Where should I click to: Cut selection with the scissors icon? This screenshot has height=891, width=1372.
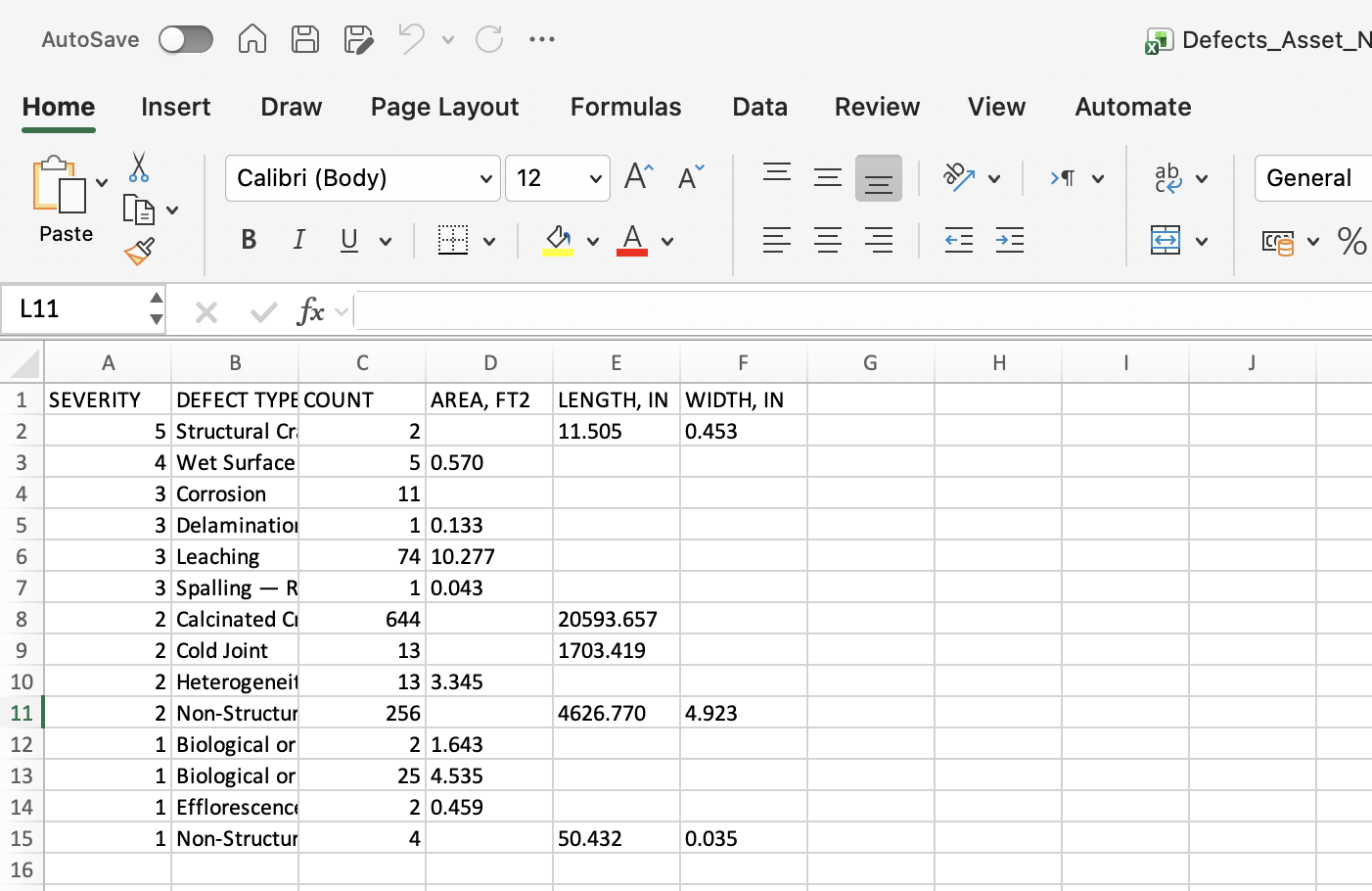pos(139,167)
